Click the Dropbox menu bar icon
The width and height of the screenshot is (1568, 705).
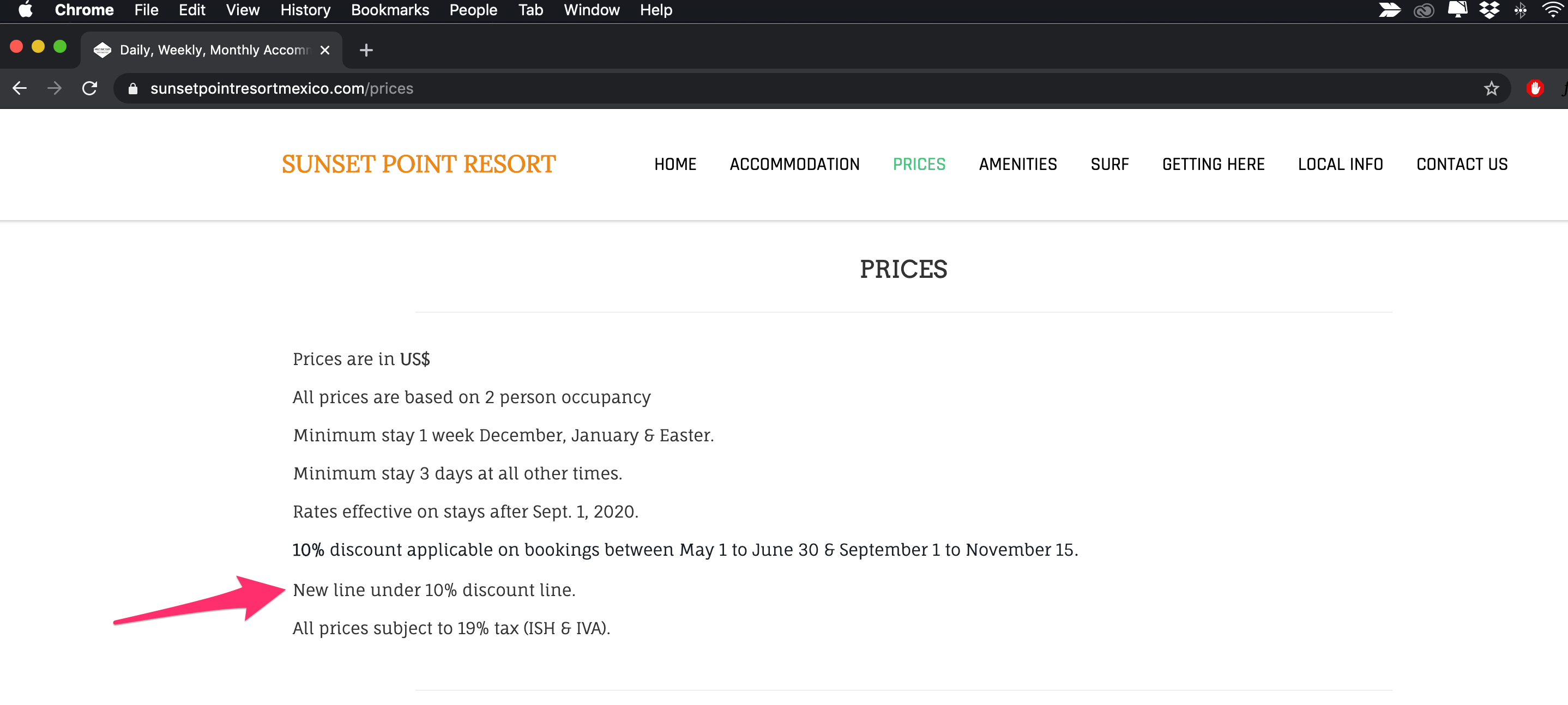point(1489,10)
